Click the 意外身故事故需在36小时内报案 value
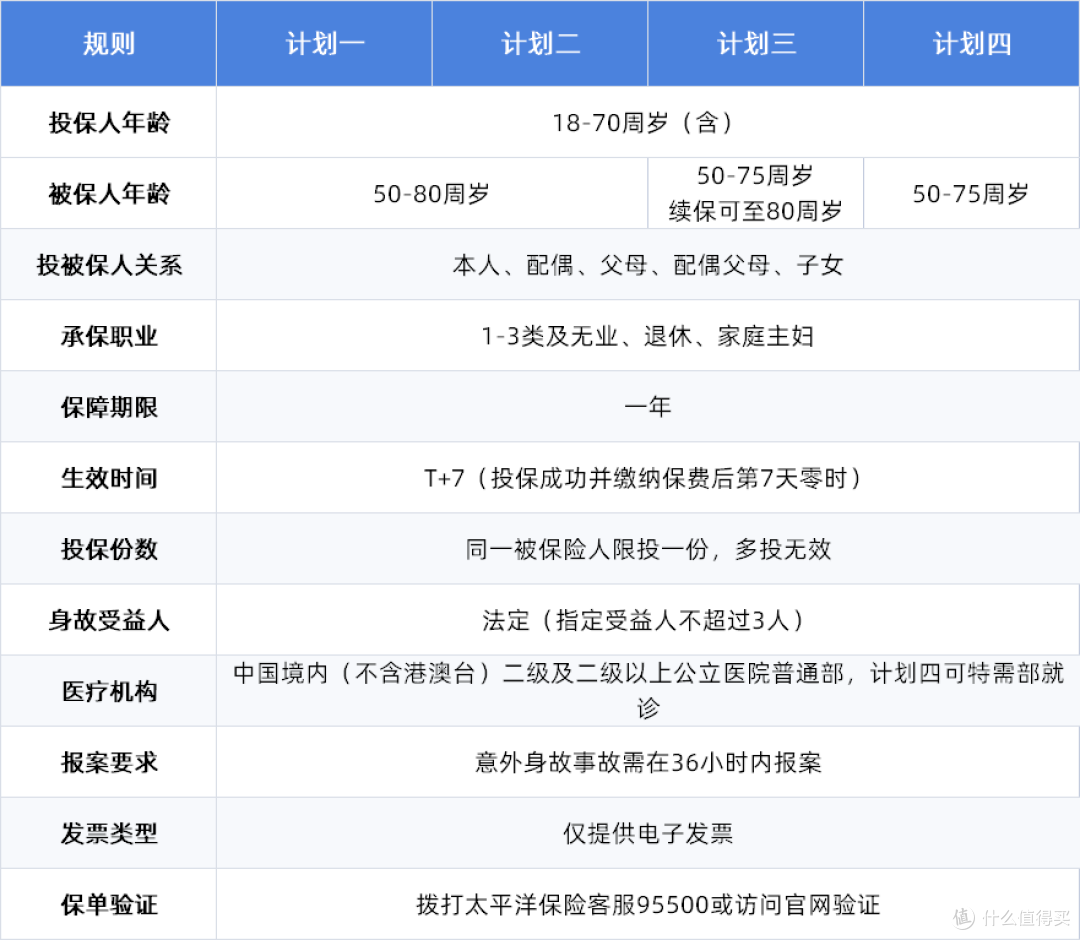This screenshot has height=940, width=1080. pyautogui.click(x=647, y=762)
